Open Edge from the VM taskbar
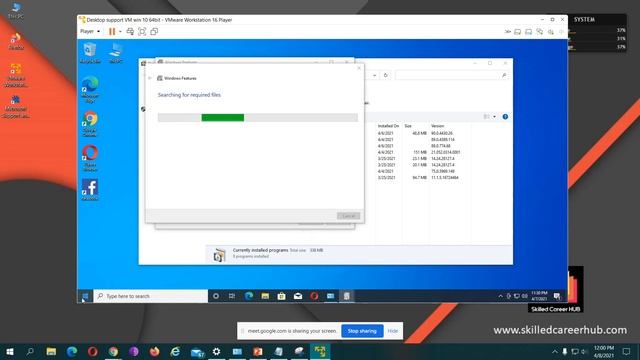This screenshot has width=640, height=360. click(249, 296)
